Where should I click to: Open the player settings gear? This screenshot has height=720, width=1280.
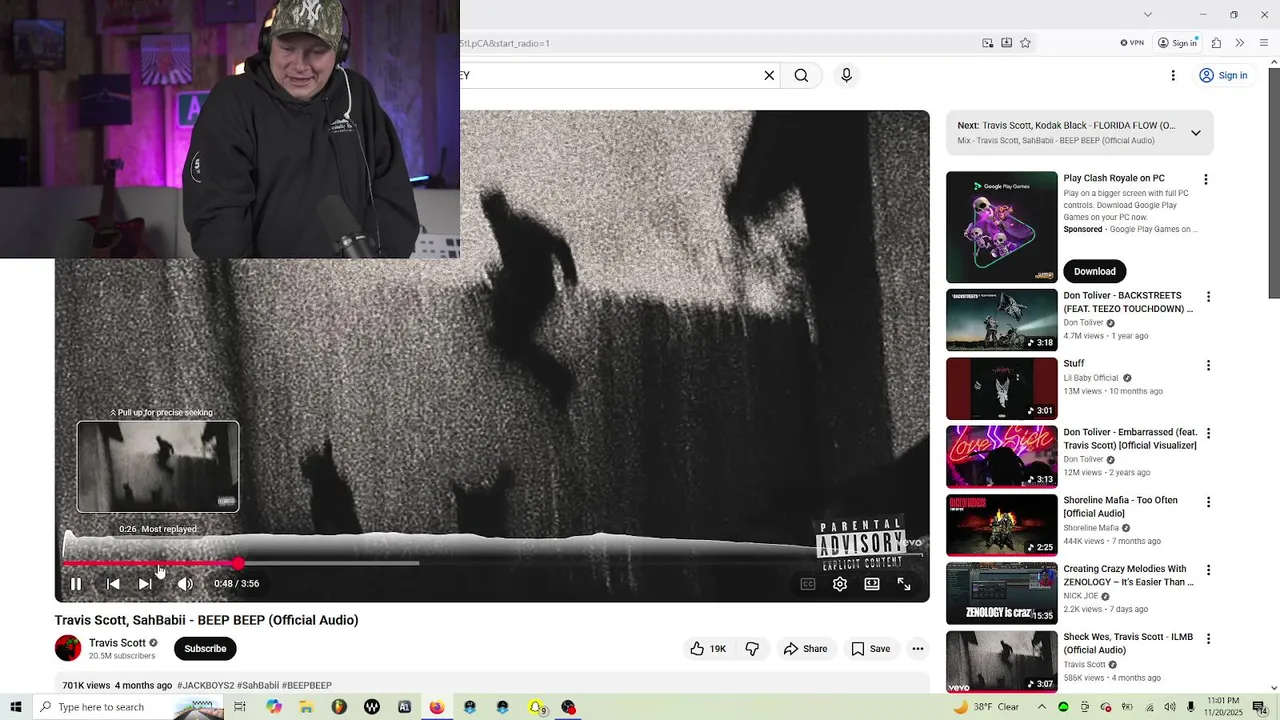tap(840, 584)
